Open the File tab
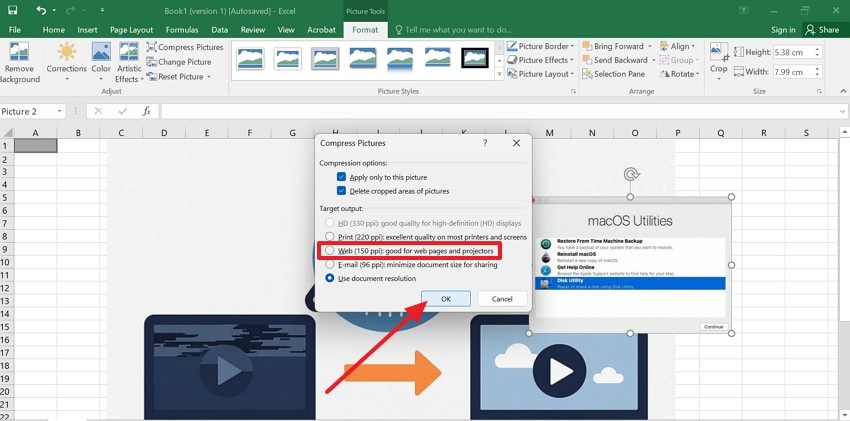Screen dimensions: 850x421 15,30
